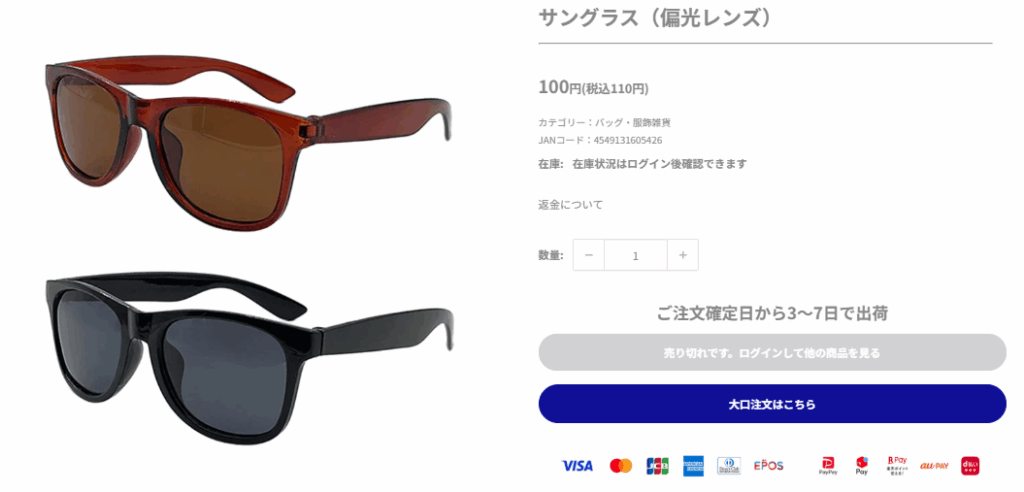Decrease quantity with the minus button
Viewport: 1024px width, 492px height.
click(x=589, y=255)
